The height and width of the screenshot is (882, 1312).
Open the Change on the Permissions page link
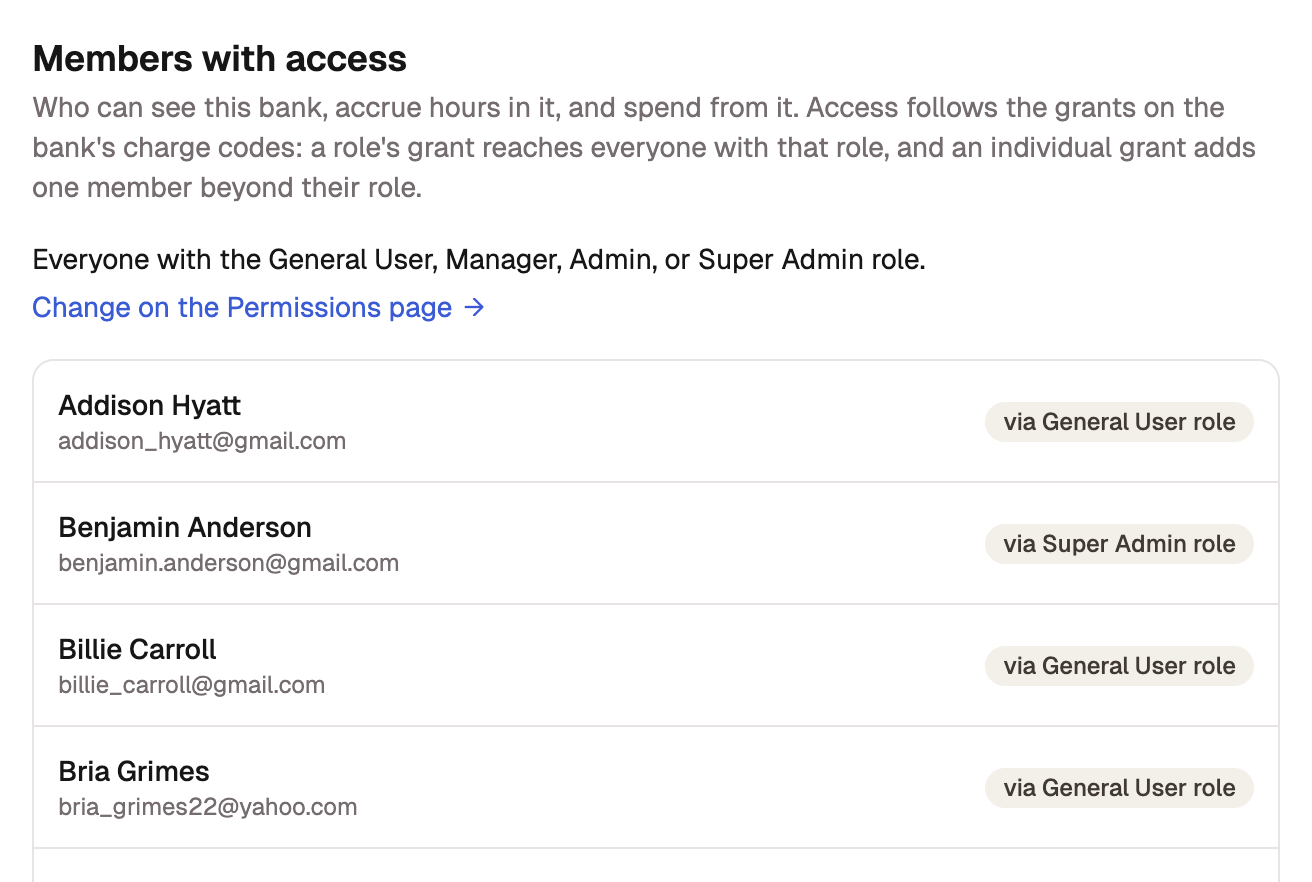click(258, 307)
